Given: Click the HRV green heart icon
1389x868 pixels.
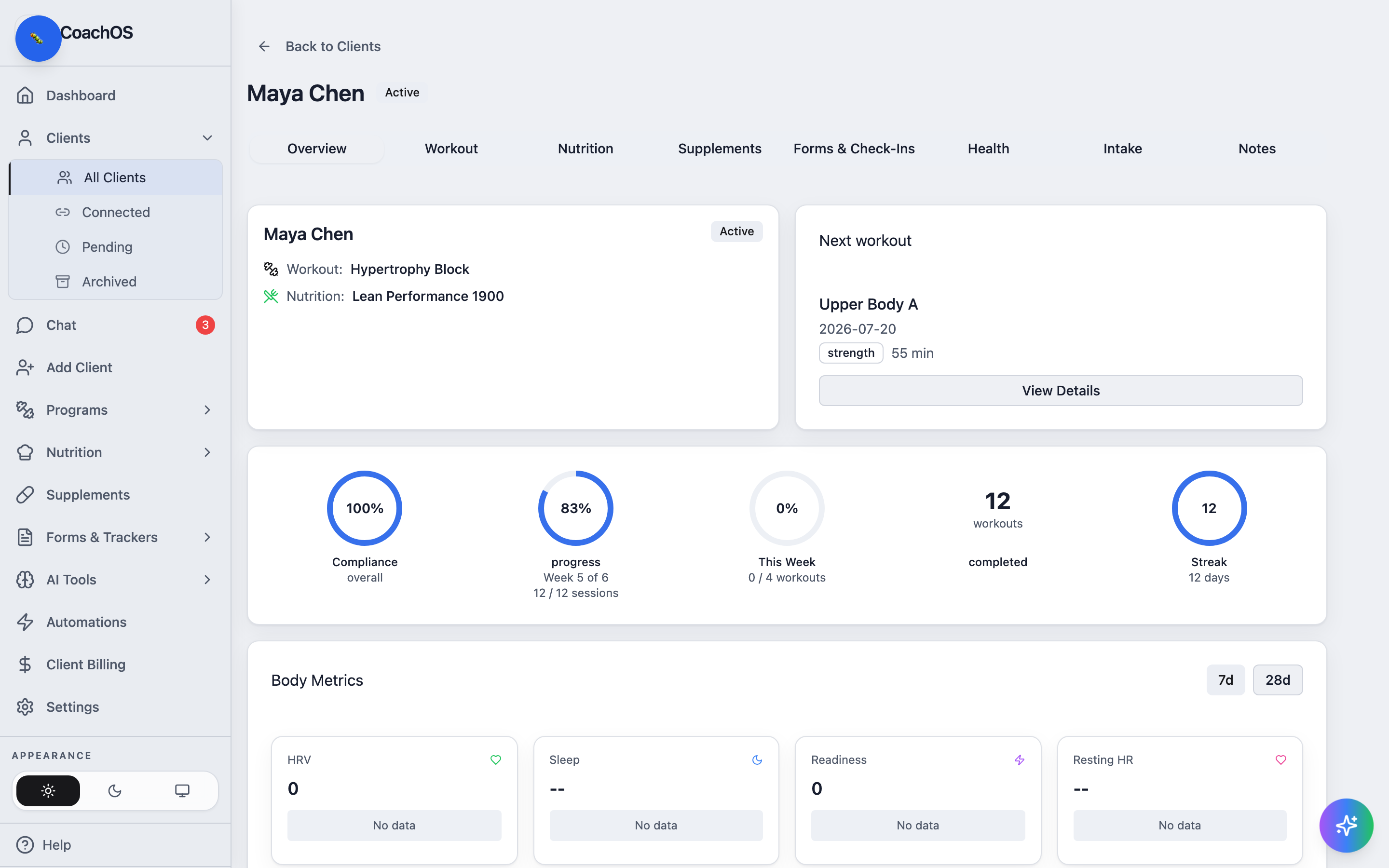Looking at the screenshot, I should [x=496, y=760].
